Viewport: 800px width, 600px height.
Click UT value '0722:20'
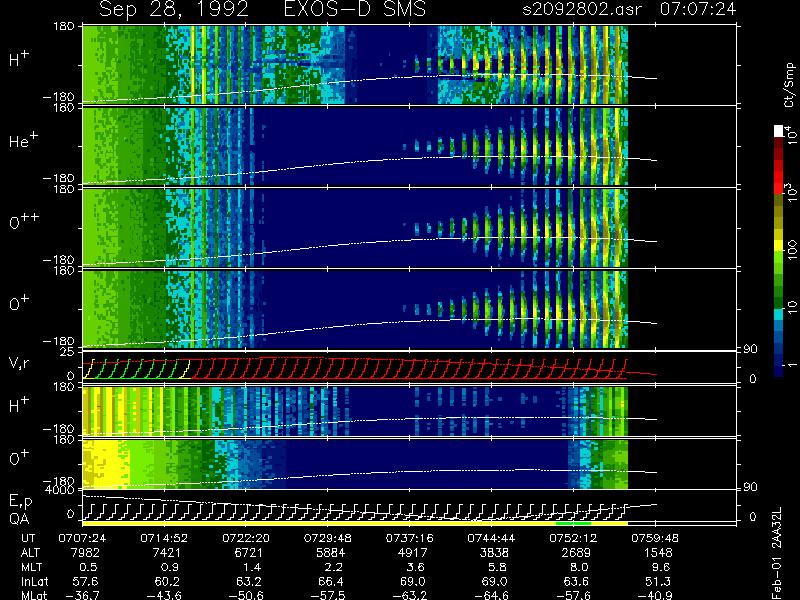pyautogui.click(x=246, y=538)
